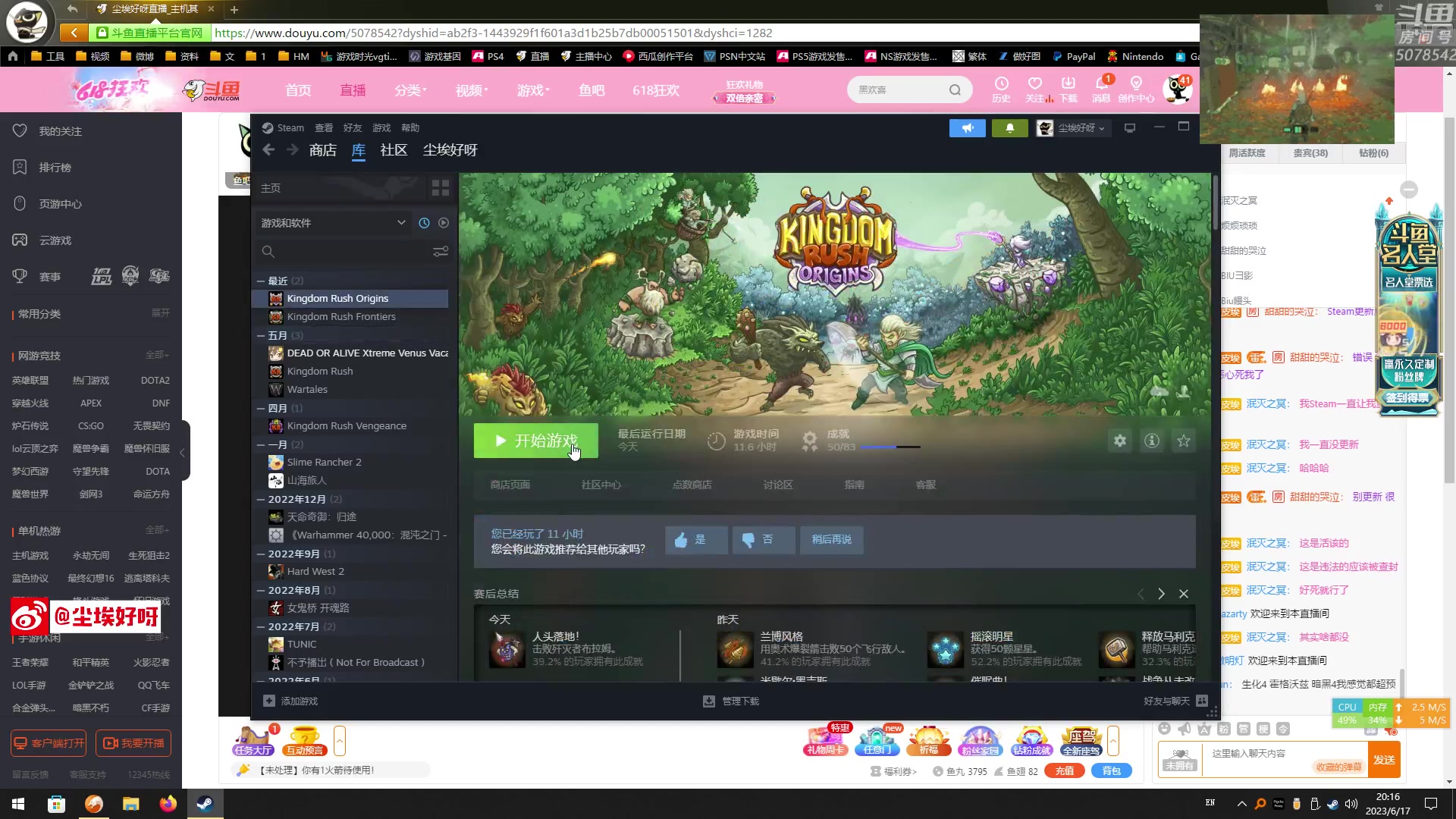Open 好友与聊天 in Steam
The image size is (1456, 819).
[x=1175, y=701]
